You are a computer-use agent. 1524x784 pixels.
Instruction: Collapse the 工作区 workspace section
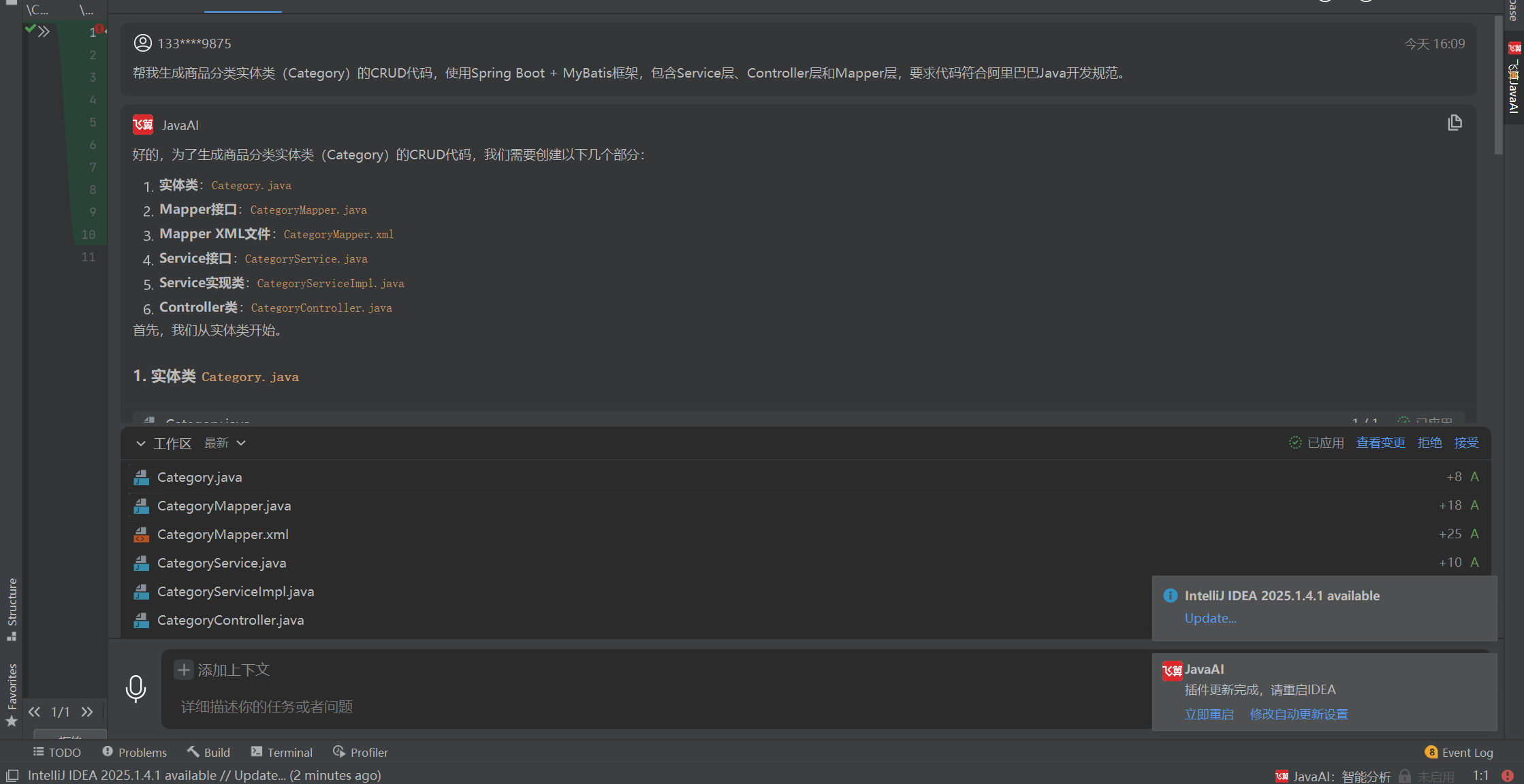pos(140,443)
